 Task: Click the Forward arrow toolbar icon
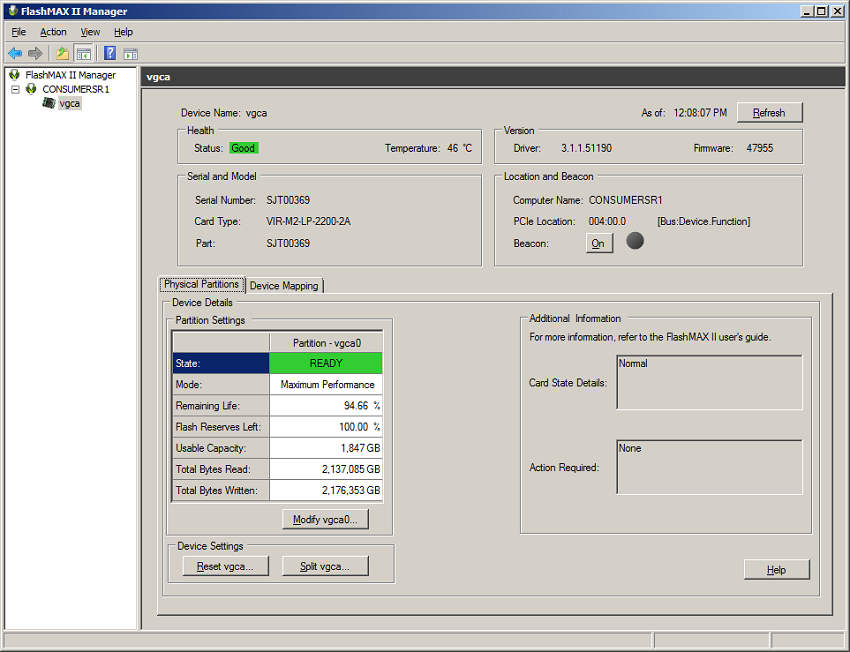click(x=35, y=53)
